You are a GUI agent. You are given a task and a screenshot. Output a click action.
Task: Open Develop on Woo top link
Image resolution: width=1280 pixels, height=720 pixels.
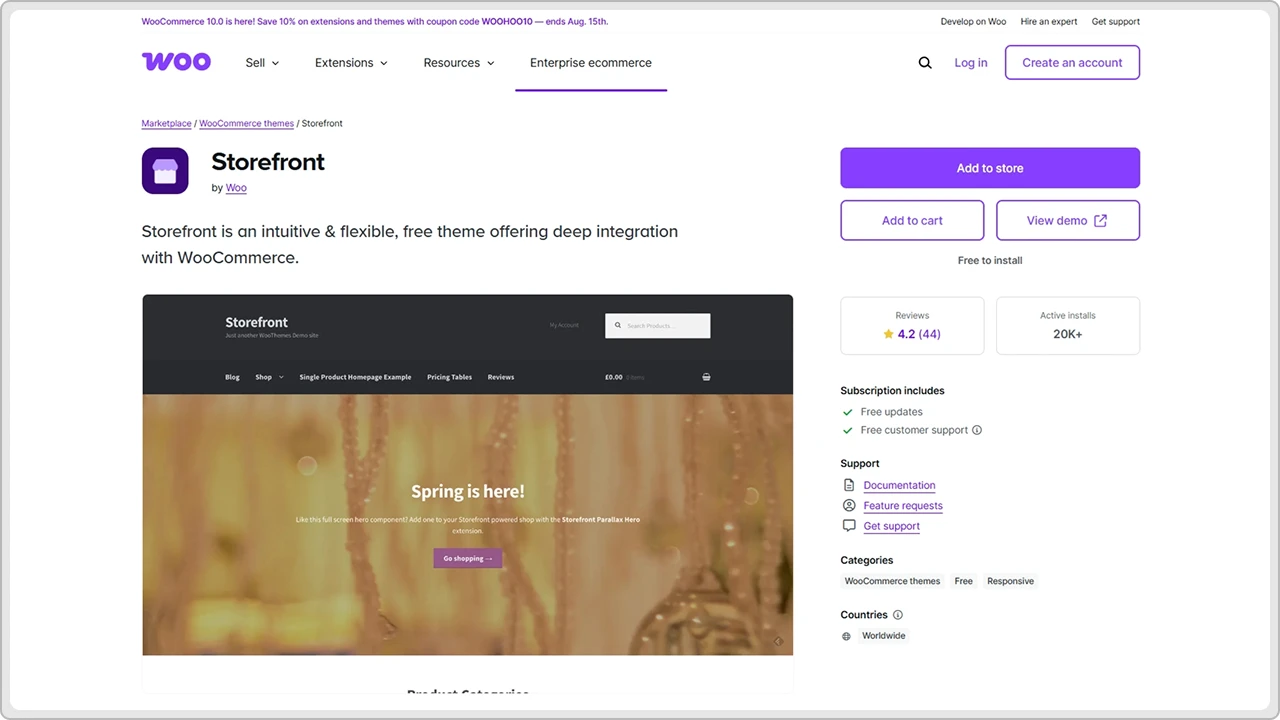[x=973, y=21]
